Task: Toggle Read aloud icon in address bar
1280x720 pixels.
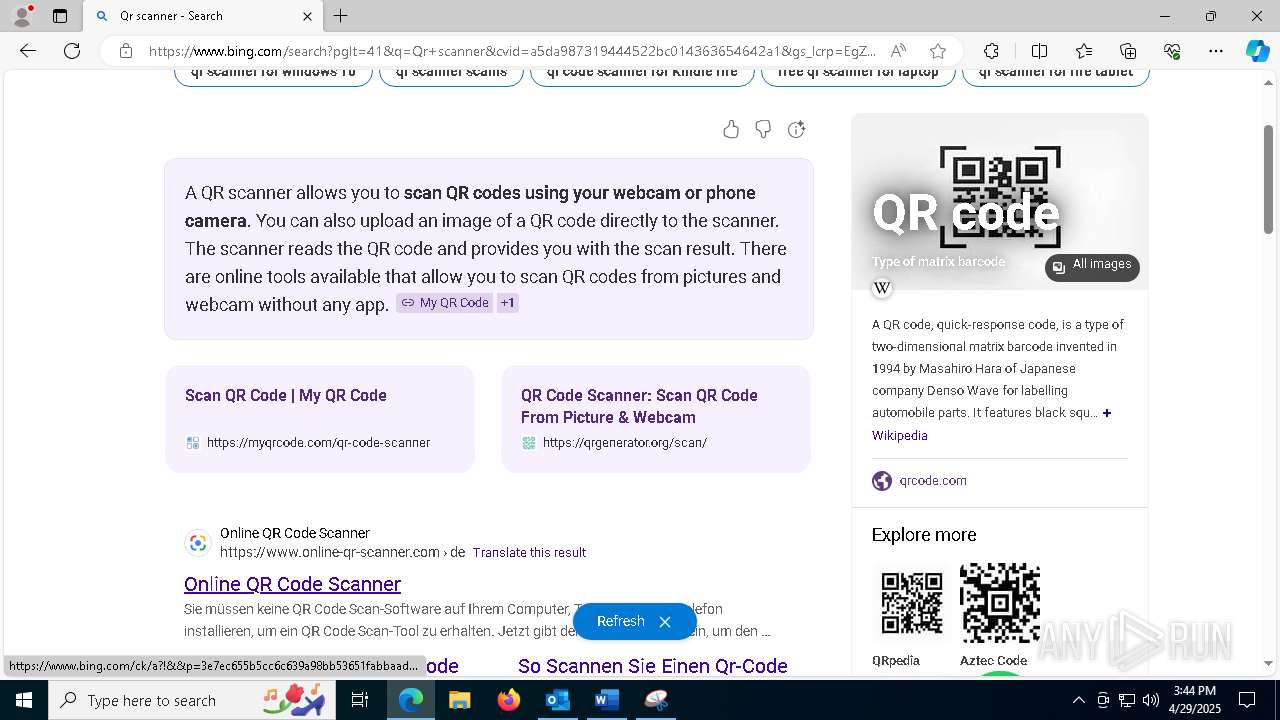Action: click(898, 51)
